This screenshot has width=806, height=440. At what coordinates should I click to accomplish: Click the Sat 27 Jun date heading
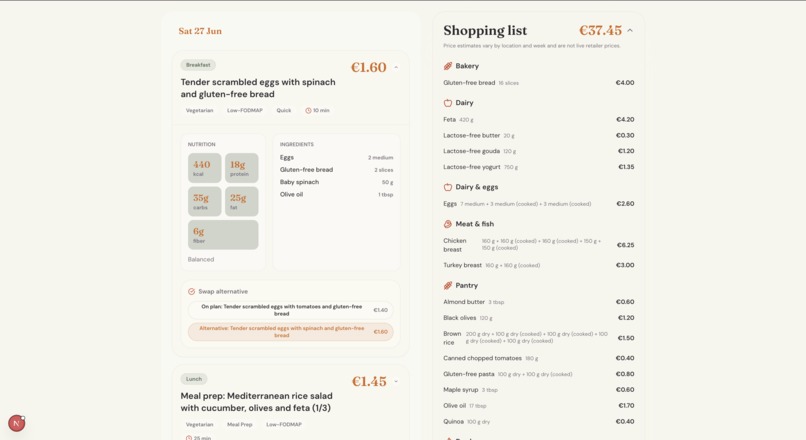pos(200,31)
